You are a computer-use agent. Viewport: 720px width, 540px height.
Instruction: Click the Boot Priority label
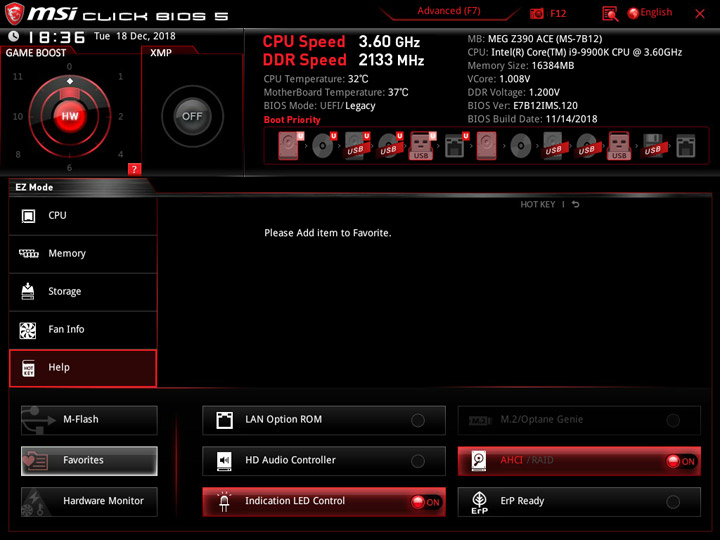(x=292, y=120)
